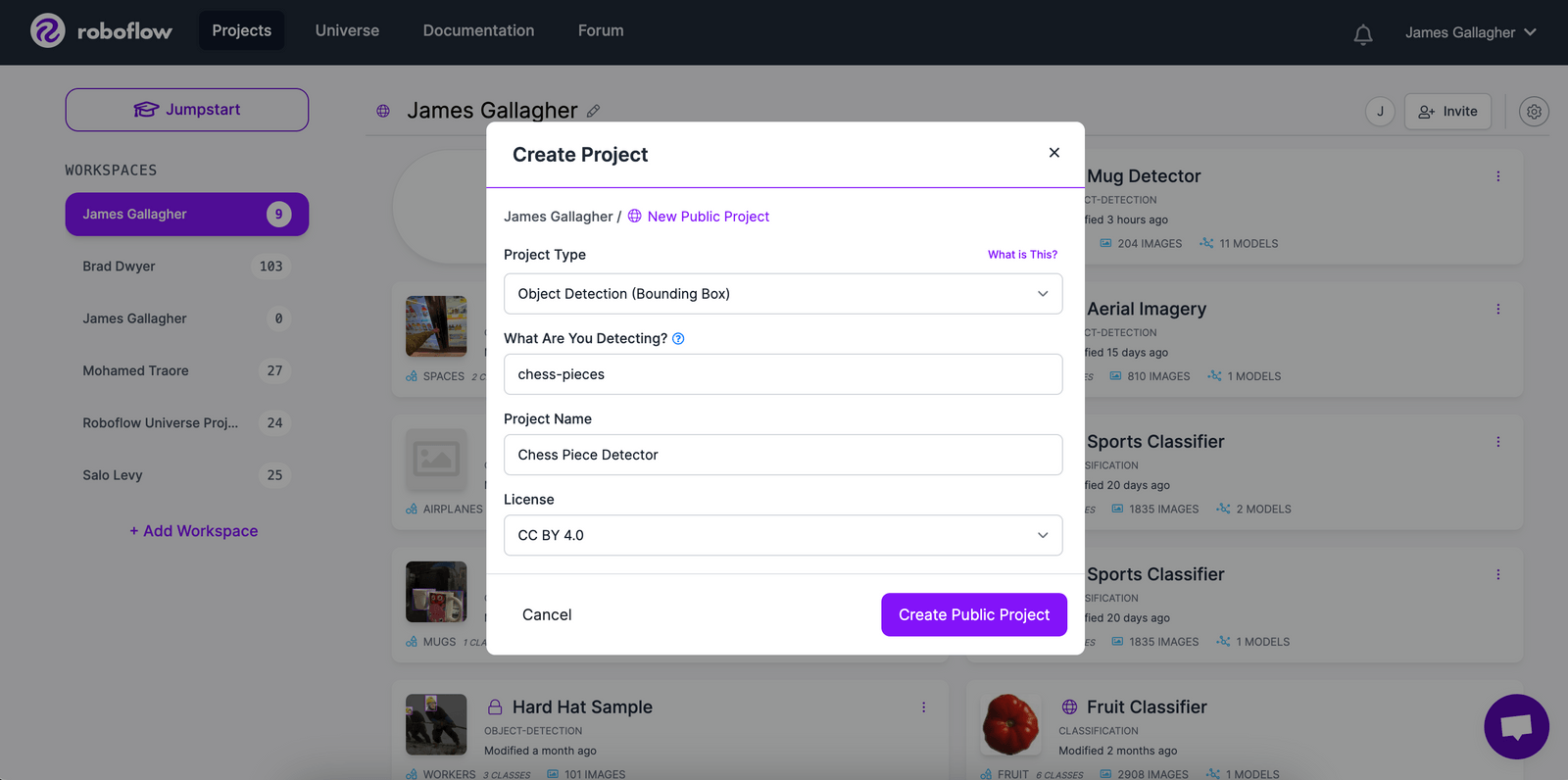Click the J member avatar

pyautogui.click(x=1380, y=112)
